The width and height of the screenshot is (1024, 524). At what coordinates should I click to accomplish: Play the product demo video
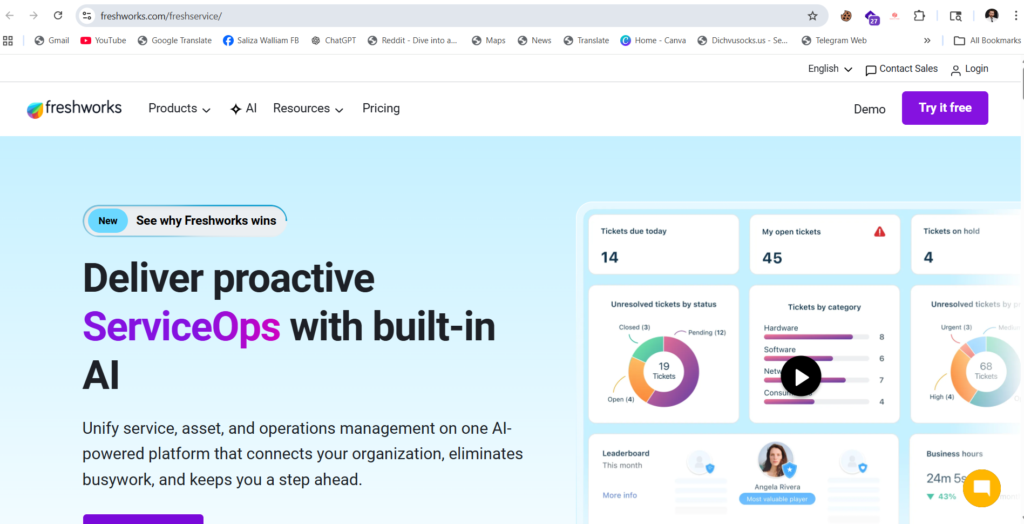pos(800,376)
